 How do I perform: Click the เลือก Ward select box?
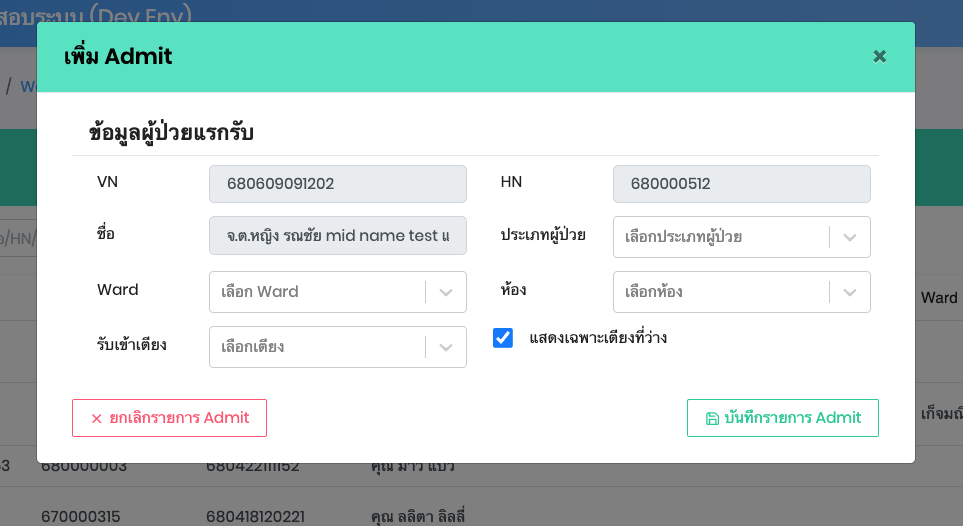tap(317, 292)
